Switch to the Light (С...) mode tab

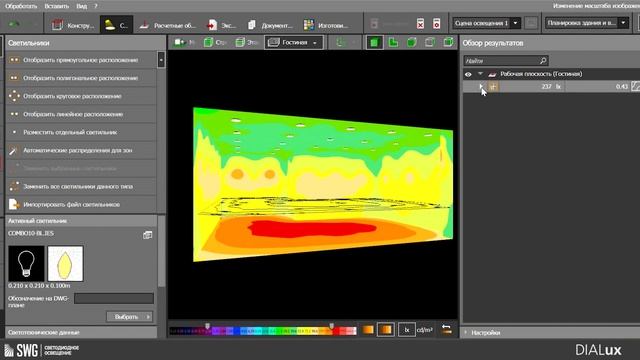(x=116, y=25)
